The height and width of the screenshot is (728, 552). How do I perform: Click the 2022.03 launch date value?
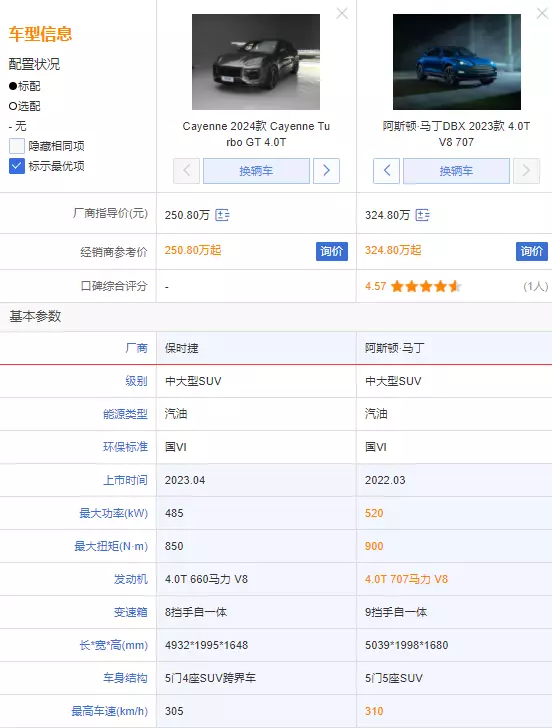385,480
